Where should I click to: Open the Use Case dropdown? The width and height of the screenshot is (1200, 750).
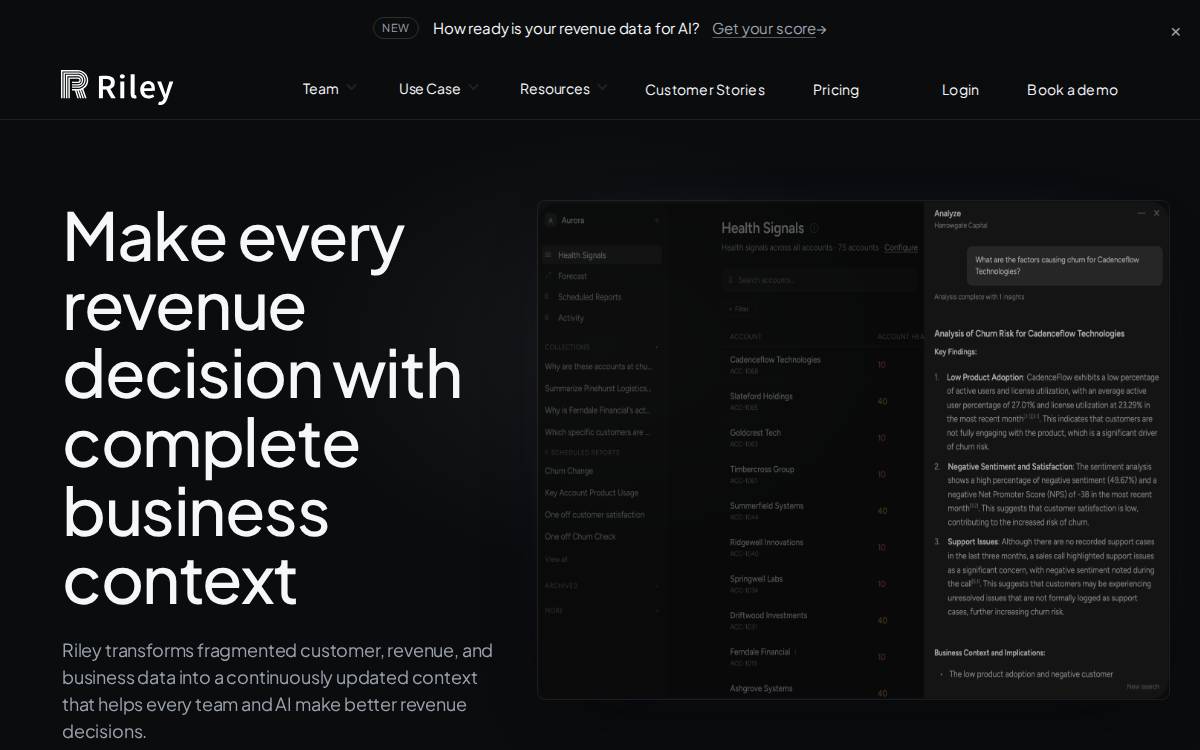(x=438, y=89)
